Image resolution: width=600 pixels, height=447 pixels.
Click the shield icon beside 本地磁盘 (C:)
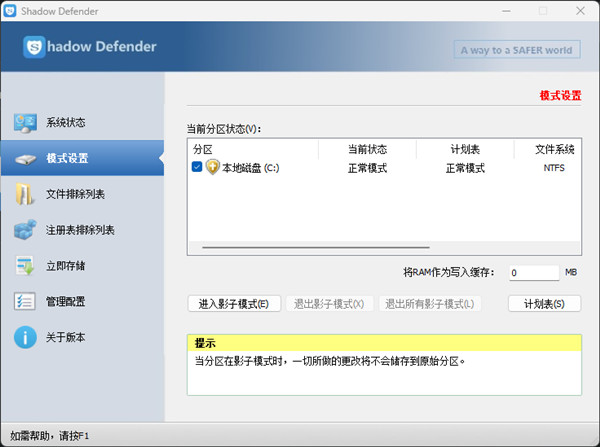coord(212,167)
